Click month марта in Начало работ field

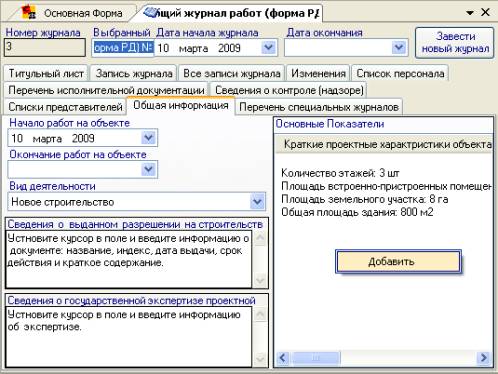(x=47, y=138)
